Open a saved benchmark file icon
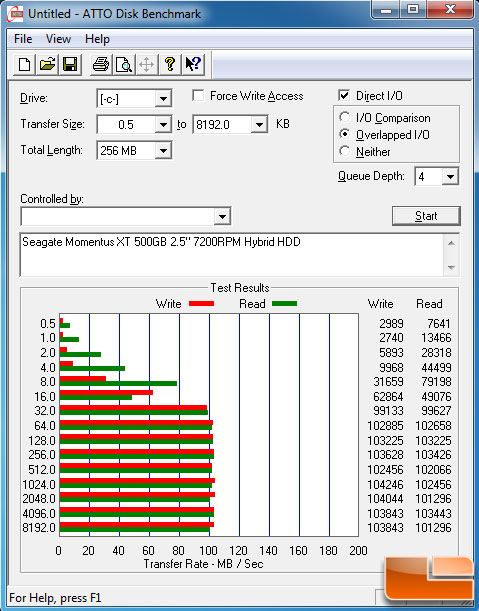This screenshot has height=611, width=479. click(x=47, y=64)
